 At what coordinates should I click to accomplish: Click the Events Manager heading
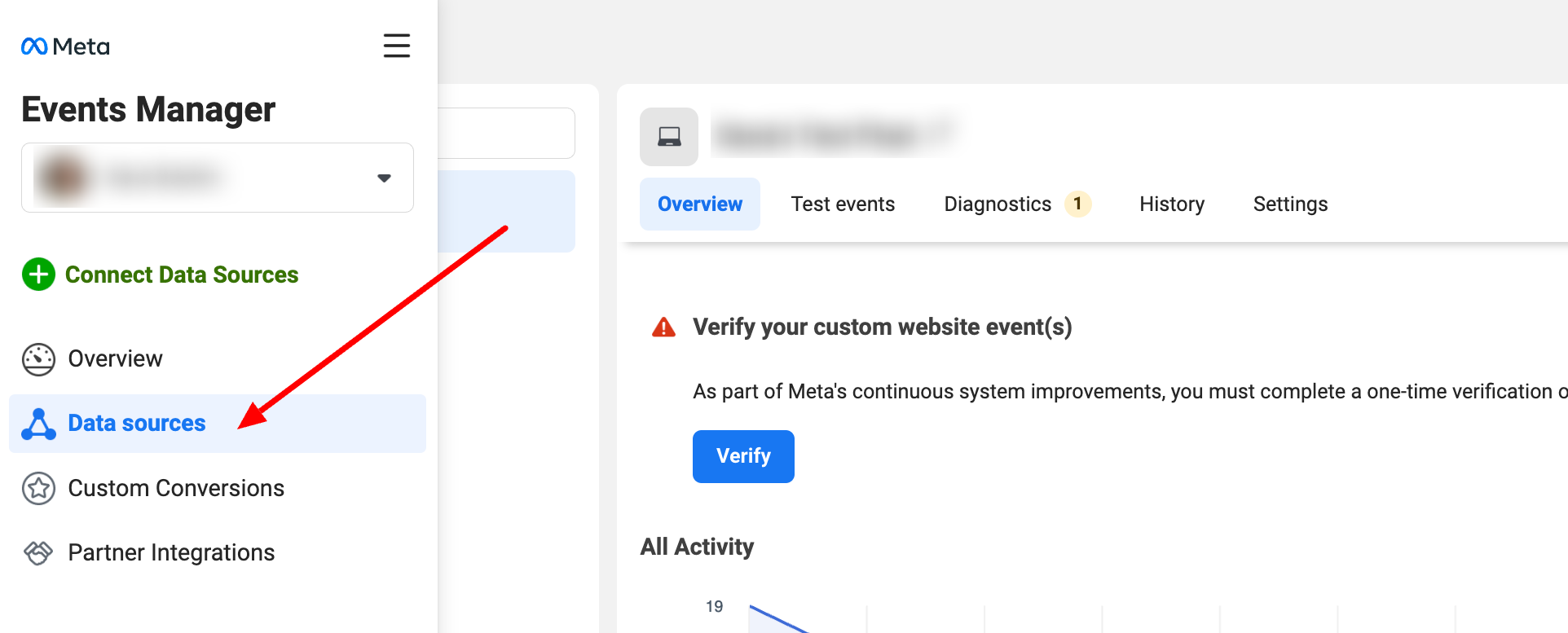click(148, 109)
